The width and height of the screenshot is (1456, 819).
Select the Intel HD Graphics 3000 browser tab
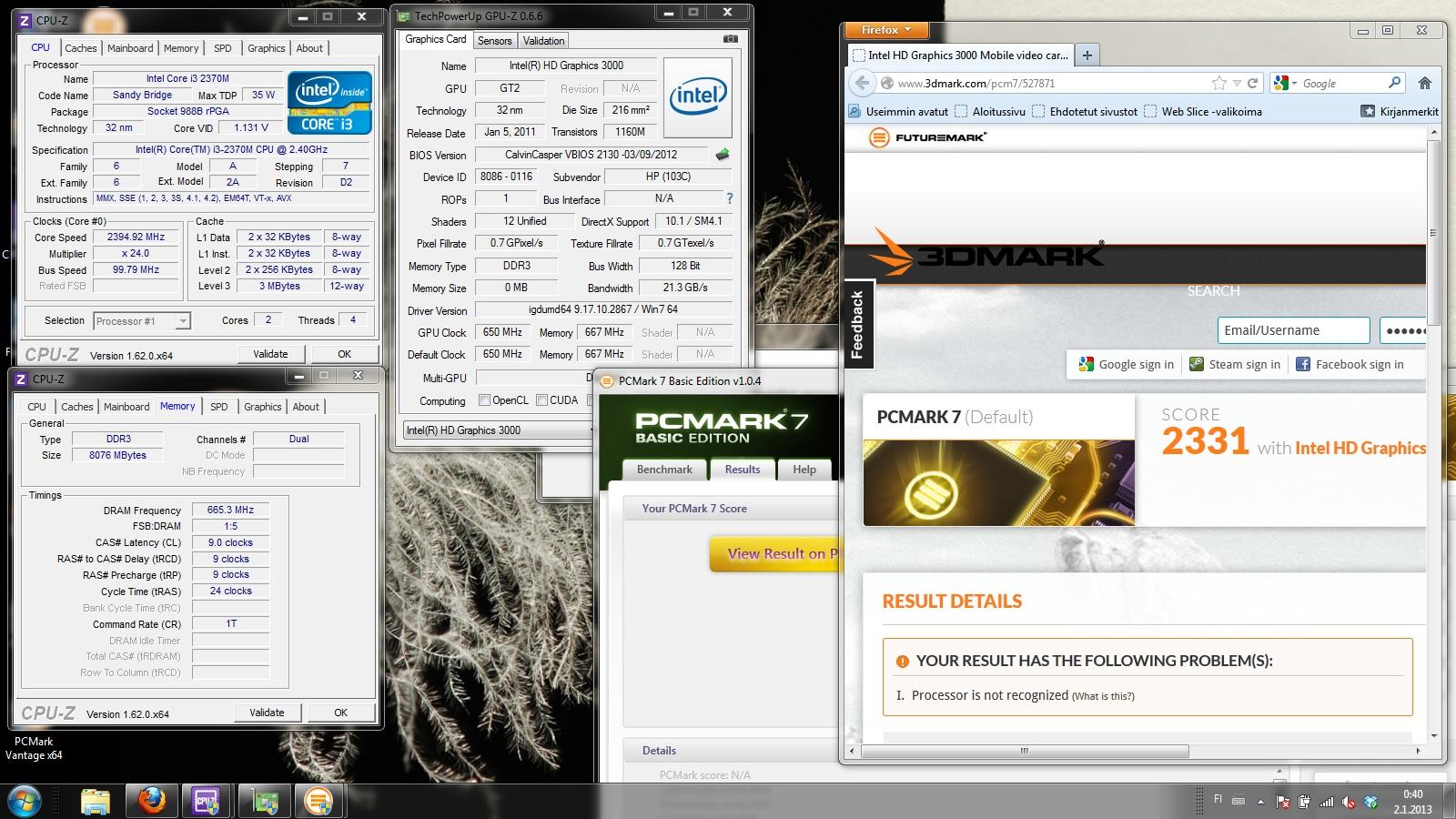[959, 55]
